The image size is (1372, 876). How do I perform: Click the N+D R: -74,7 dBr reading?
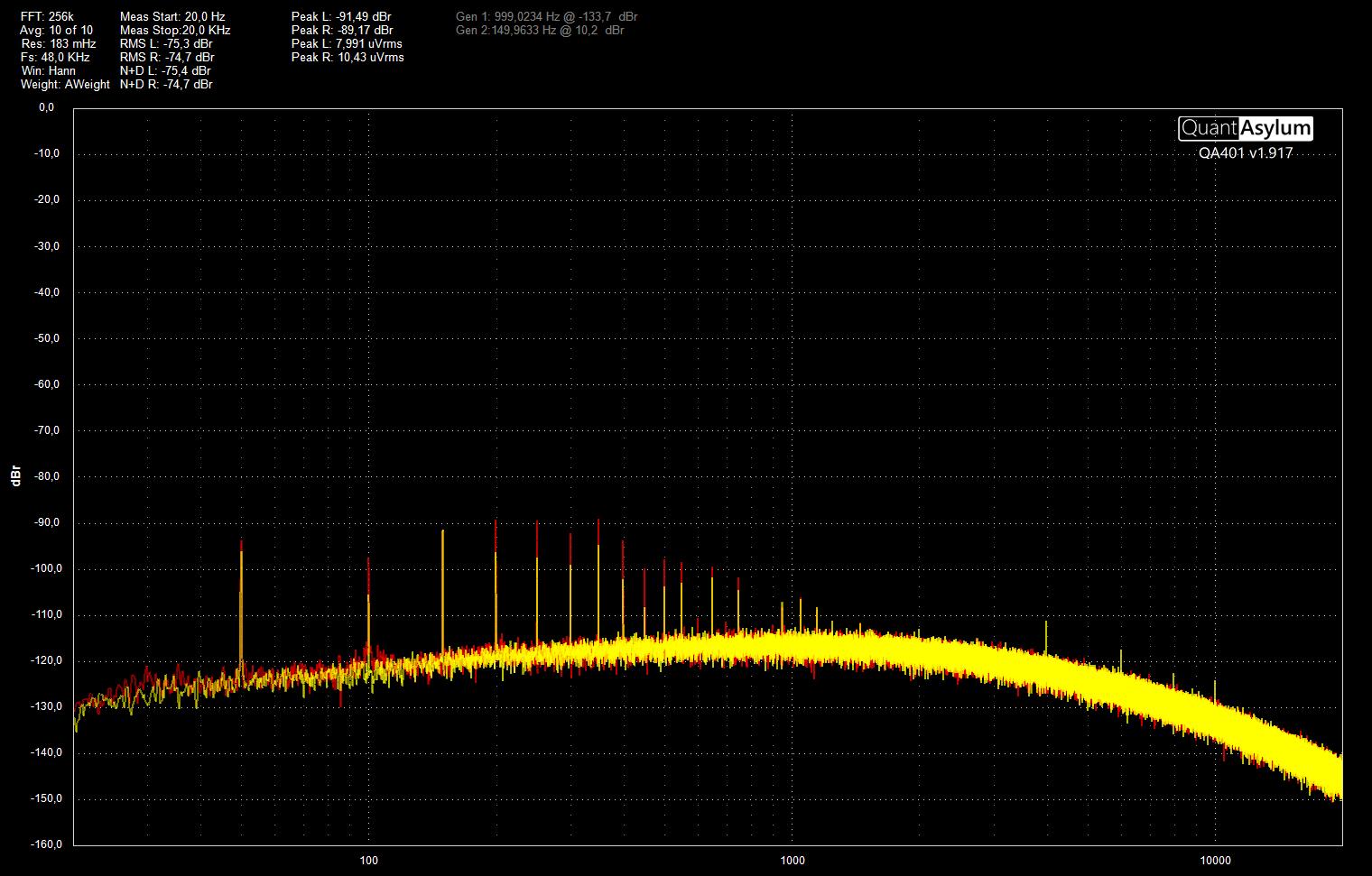166,84
